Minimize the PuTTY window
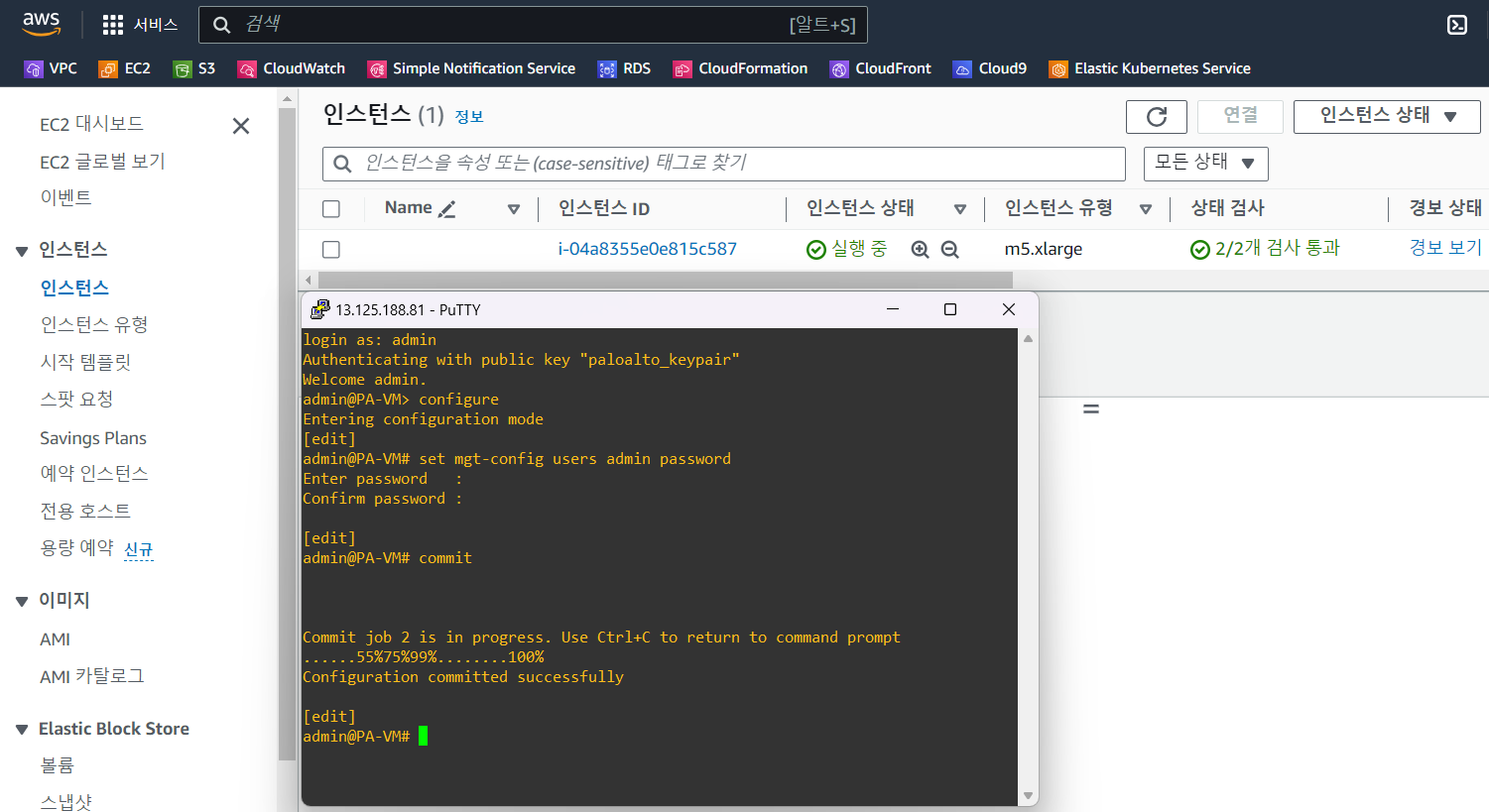The height and width of the screenshot is (812, 1489). tap(893, 309)
